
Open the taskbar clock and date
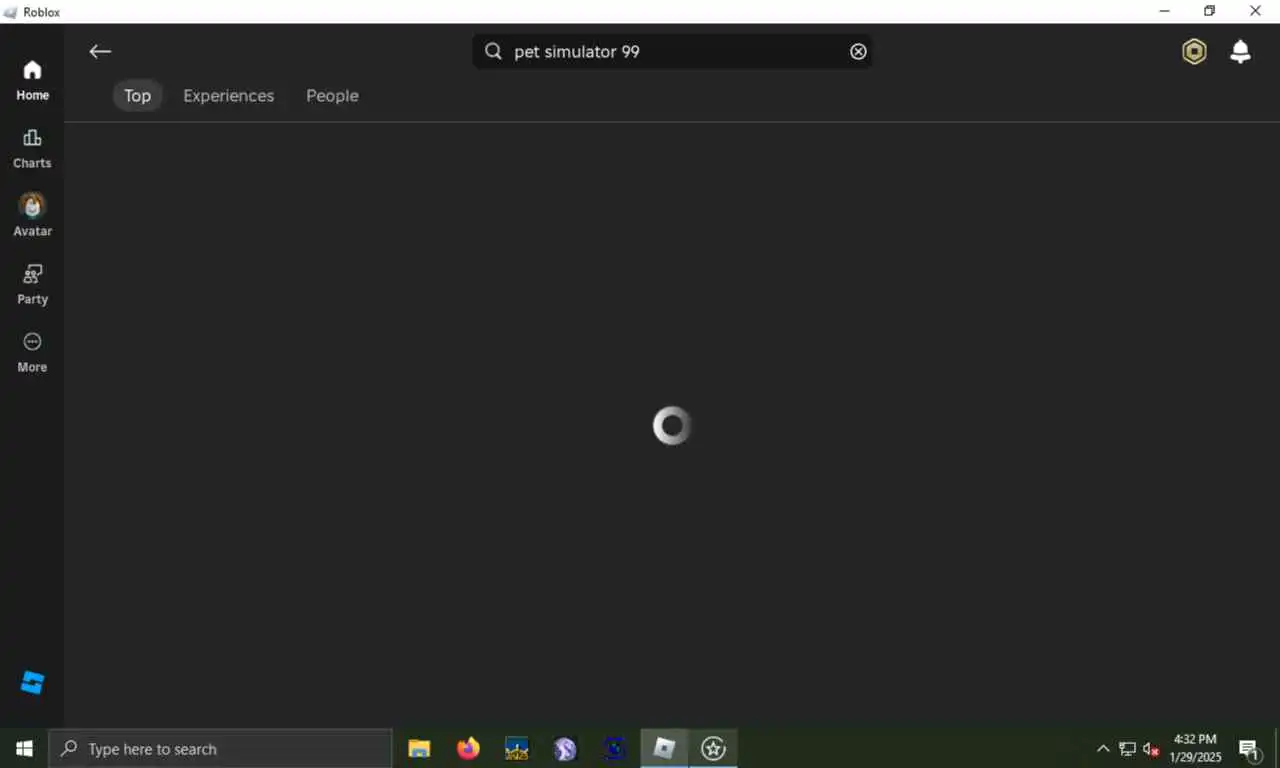1195,748
